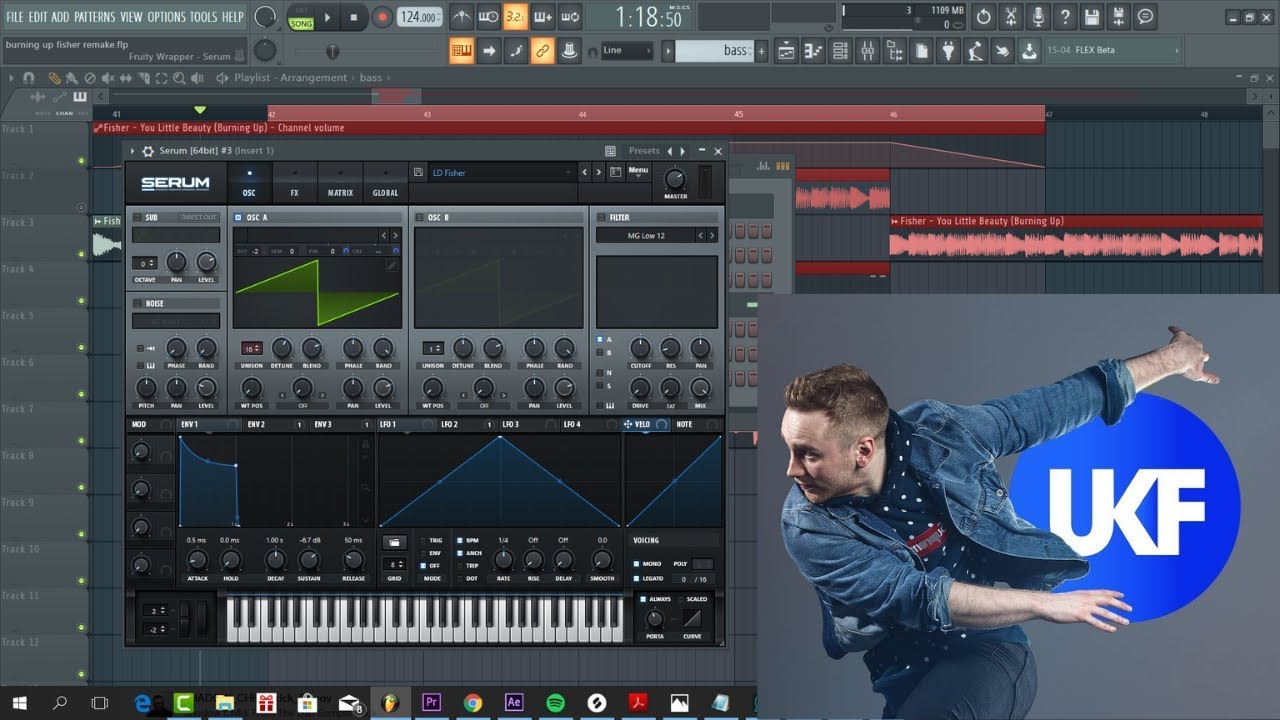This screenshot has width=1280, height=720.
Task: Click OSC A wavetable edit pencil icon
Action: click(392, 266)
